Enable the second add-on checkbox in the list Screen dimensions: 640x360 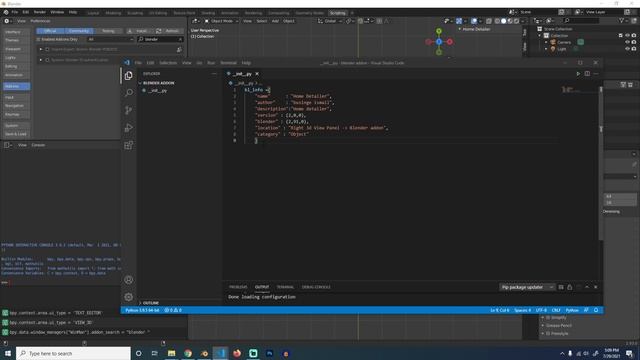pos(47,60)
